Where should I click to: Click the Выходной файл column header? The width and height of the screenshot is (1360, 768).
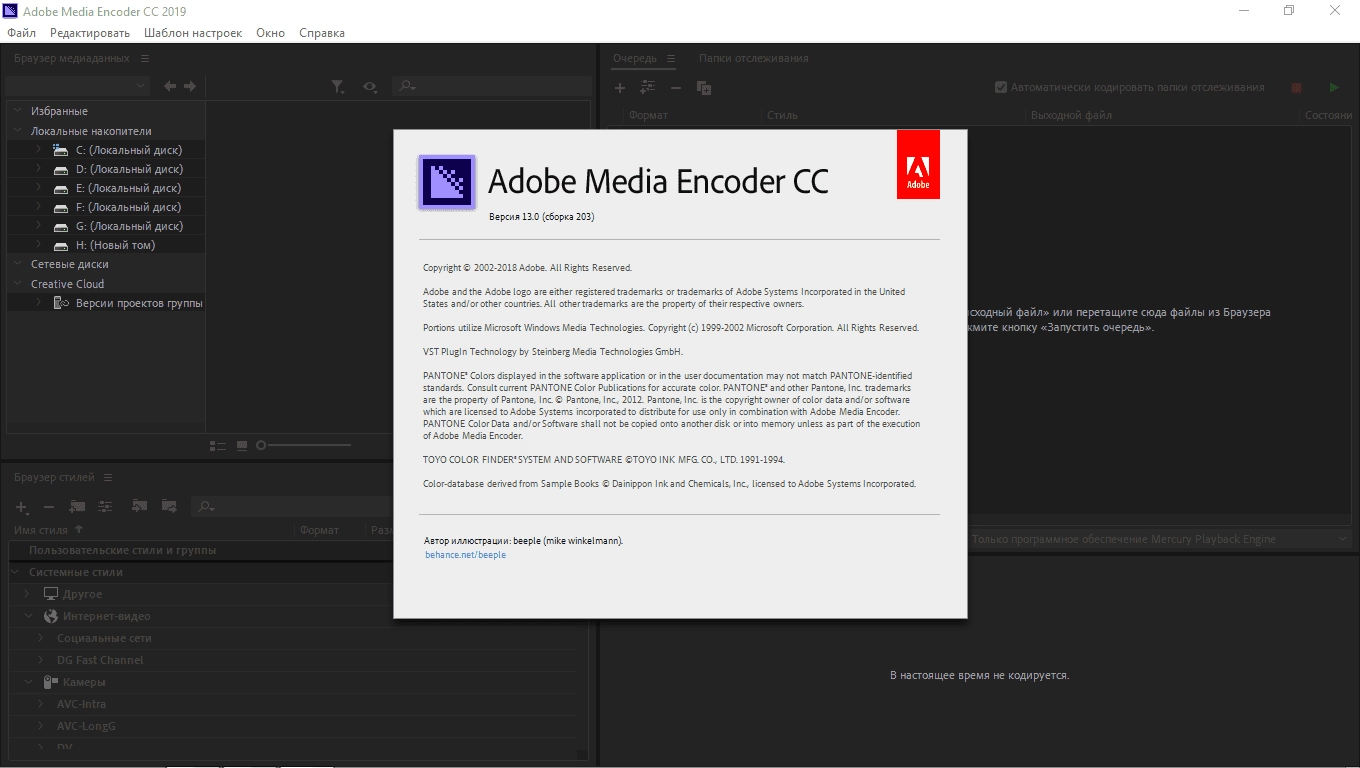(x=1071, y=115)
